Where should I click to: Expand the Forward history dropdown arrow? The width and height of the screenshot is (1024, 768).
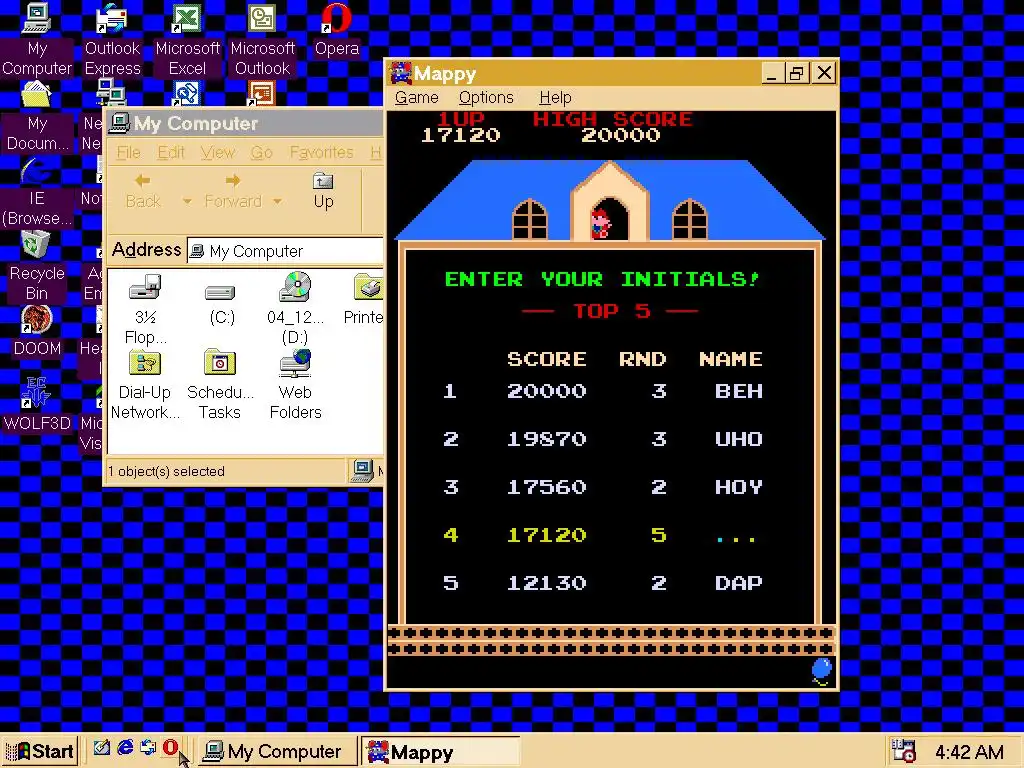[278, 201]
